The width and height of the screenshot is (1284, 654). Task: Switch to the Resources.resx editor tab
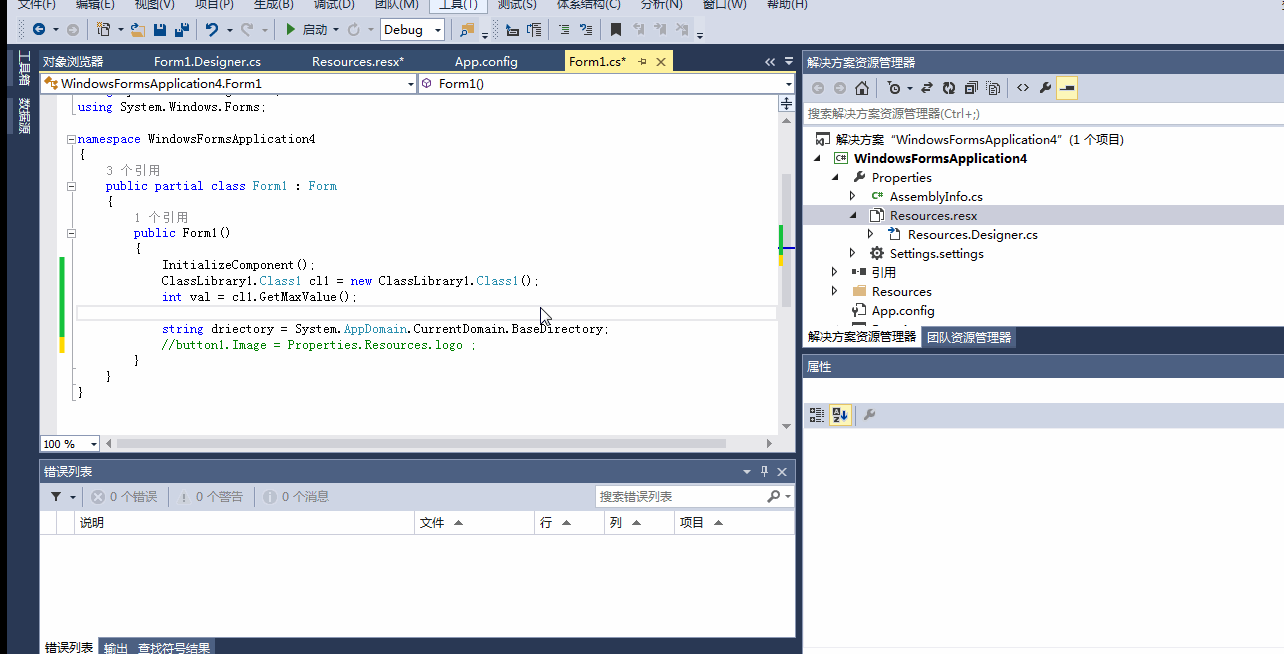tap(357, 61)
